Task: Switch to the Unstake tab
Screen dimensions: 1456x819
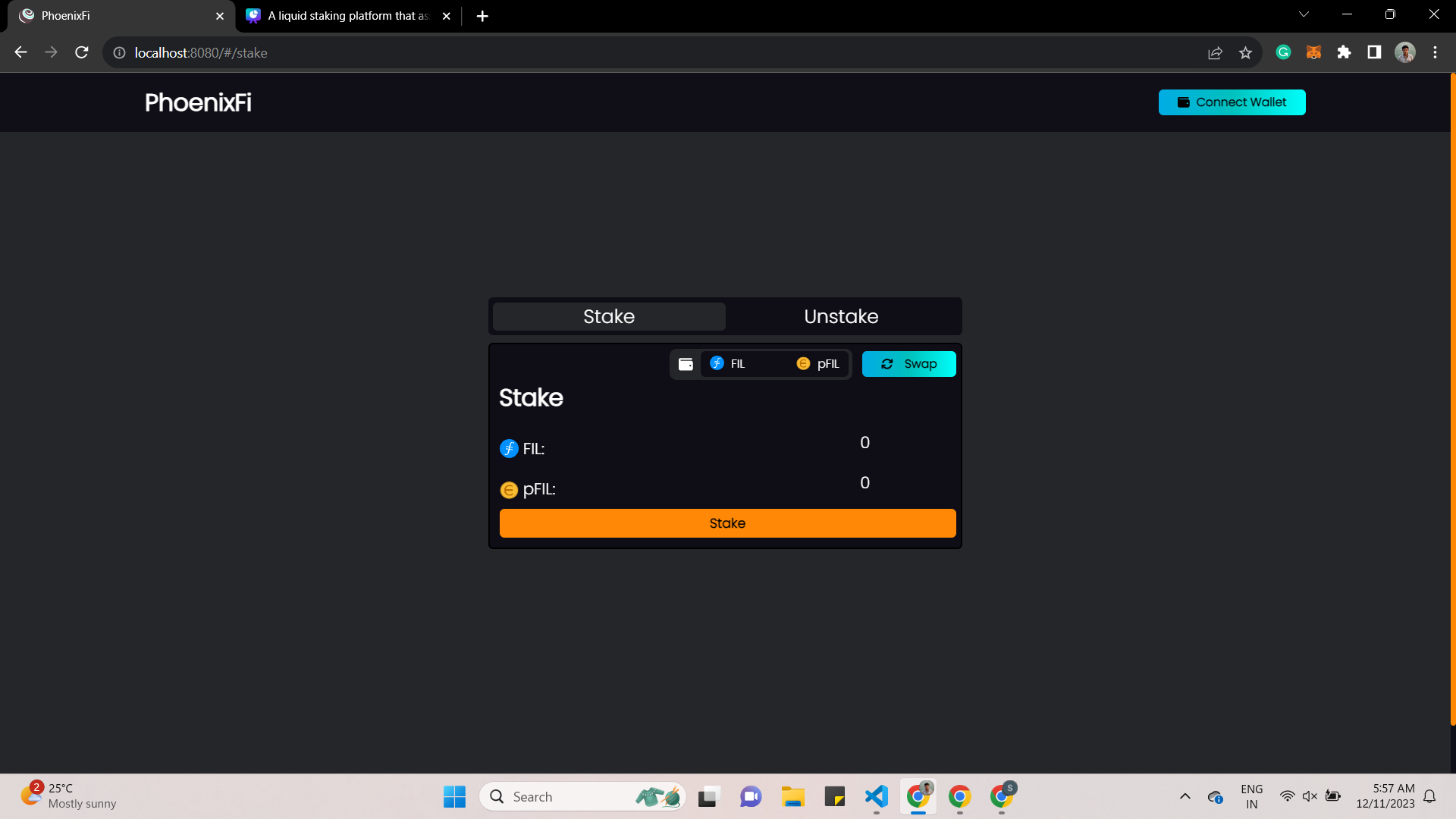Action: [841, 316]
